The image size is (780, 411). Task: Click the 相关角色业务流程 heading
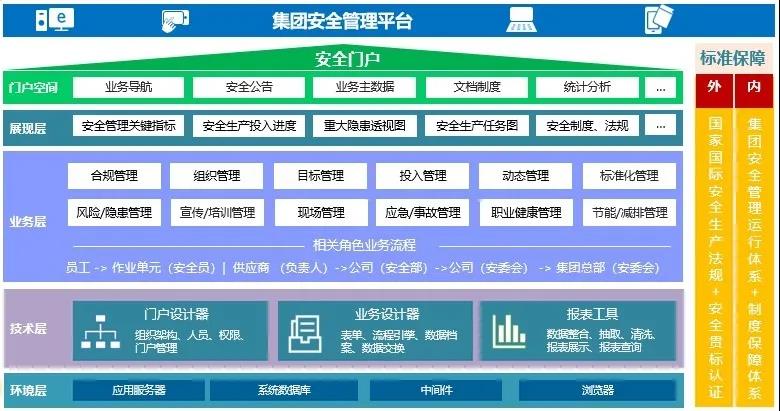pos(364,245)
